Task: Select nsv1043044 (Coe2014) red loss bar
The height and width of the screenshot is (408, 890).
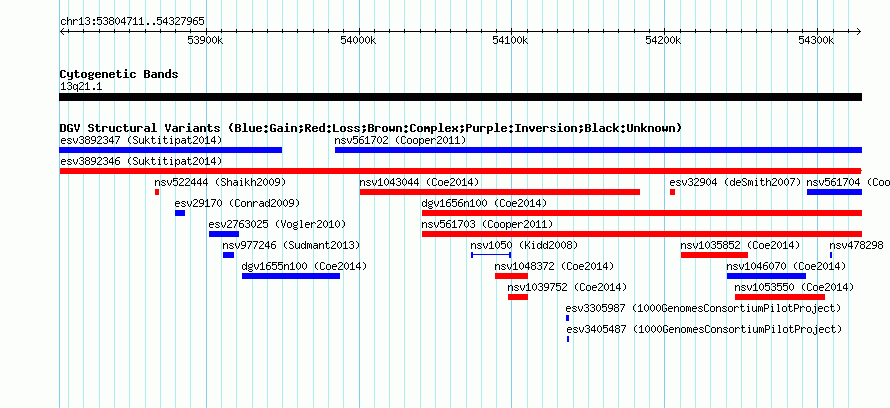Action: pyautogui.click(x=499, y=192)
